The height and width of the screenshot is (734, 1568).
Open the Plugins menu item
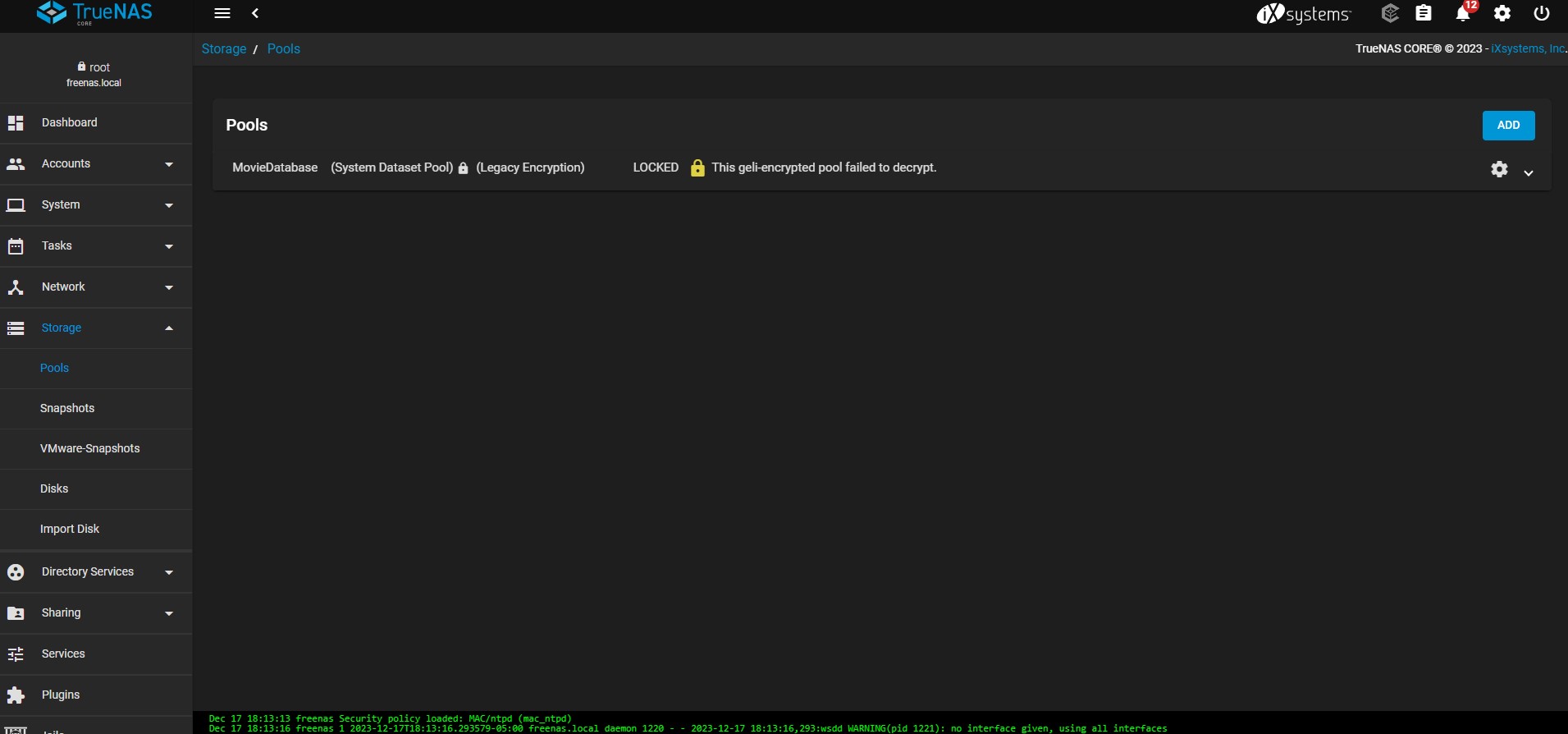click(96, 695)
